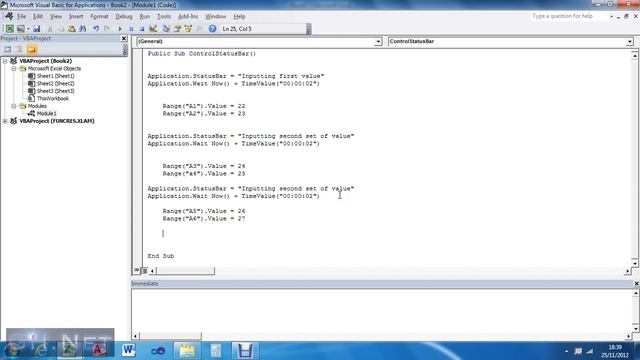The width and height of the screenshot is (640, 360).
Task: Close the Project - VBAProject pane
Action: pos(124,38)
